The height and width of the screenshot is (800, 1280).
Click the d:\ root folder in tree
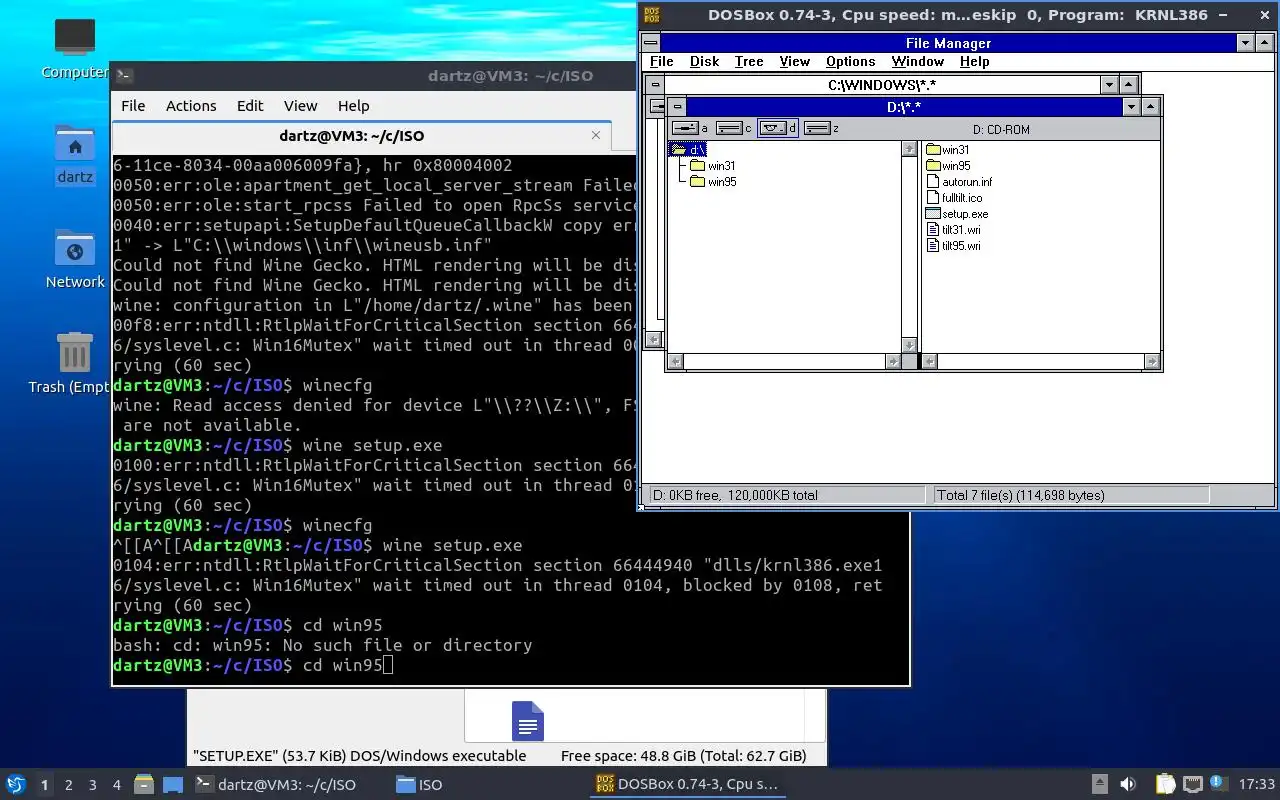tap(687, 150)
